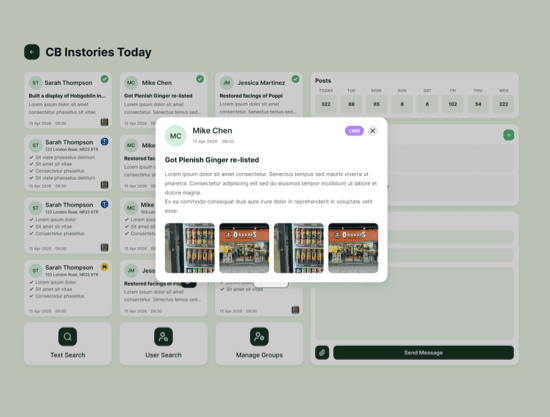Click the purple tag badge in popup

coord(354,131)
